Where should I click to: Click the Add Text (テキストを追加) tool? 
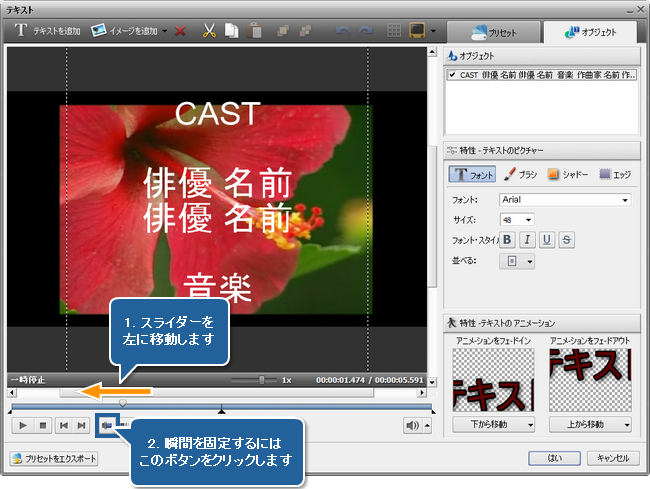coord(47,30)
